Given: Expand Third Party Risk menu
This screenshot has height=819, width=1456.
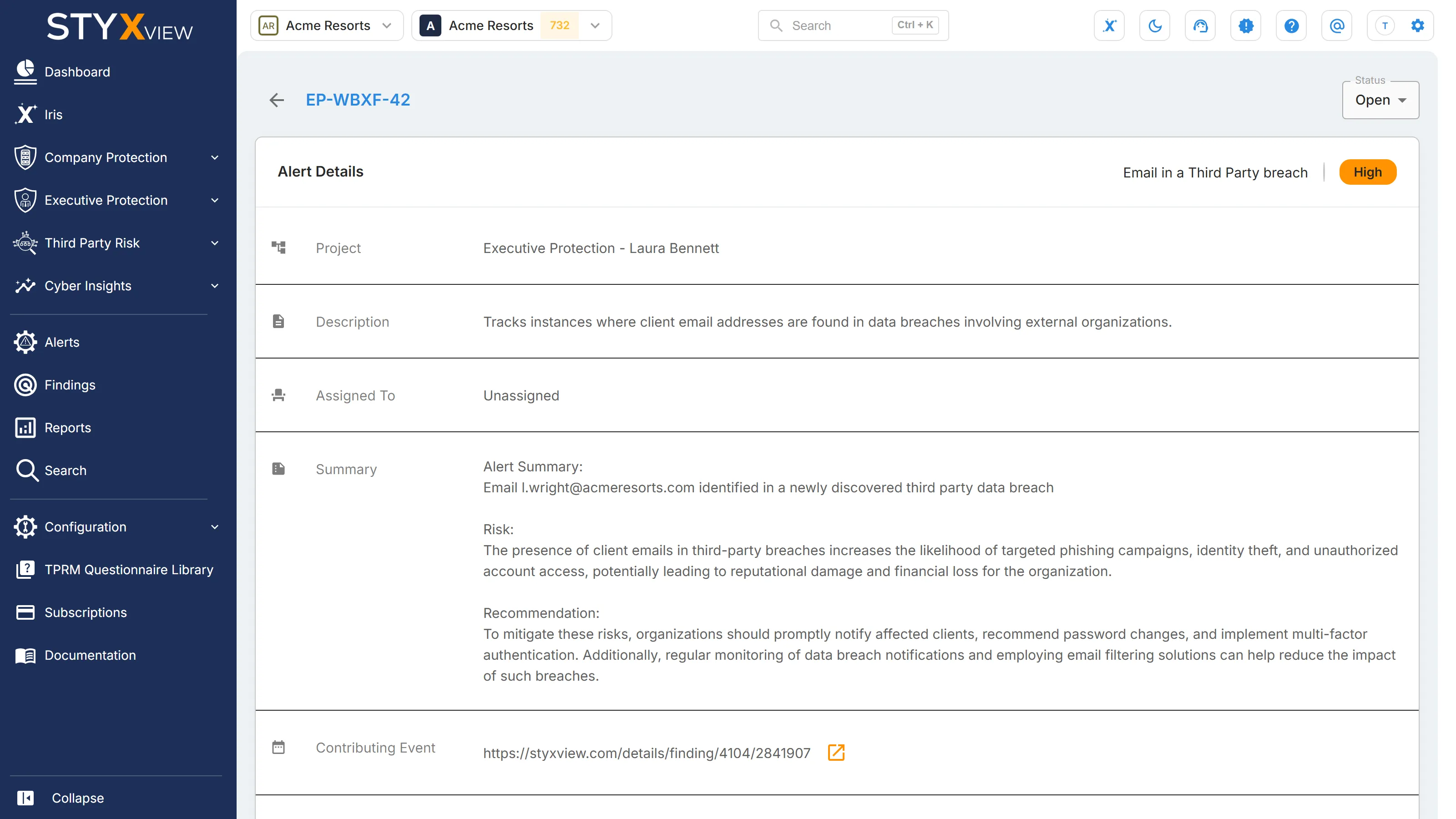Looking at the screenshot, I should pyautogui.click(x=118, y=243).
